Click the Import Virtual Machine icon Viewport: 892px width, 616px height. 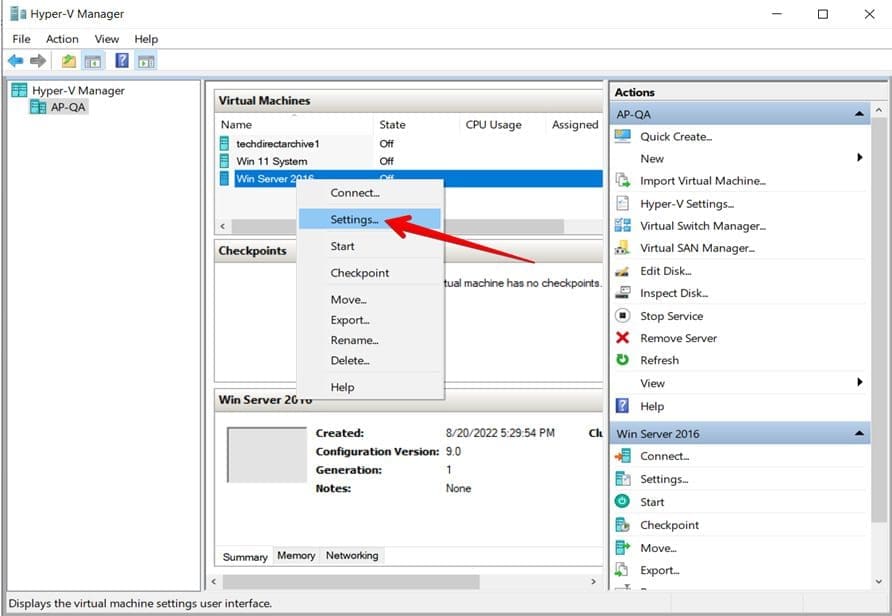(623, 181)
